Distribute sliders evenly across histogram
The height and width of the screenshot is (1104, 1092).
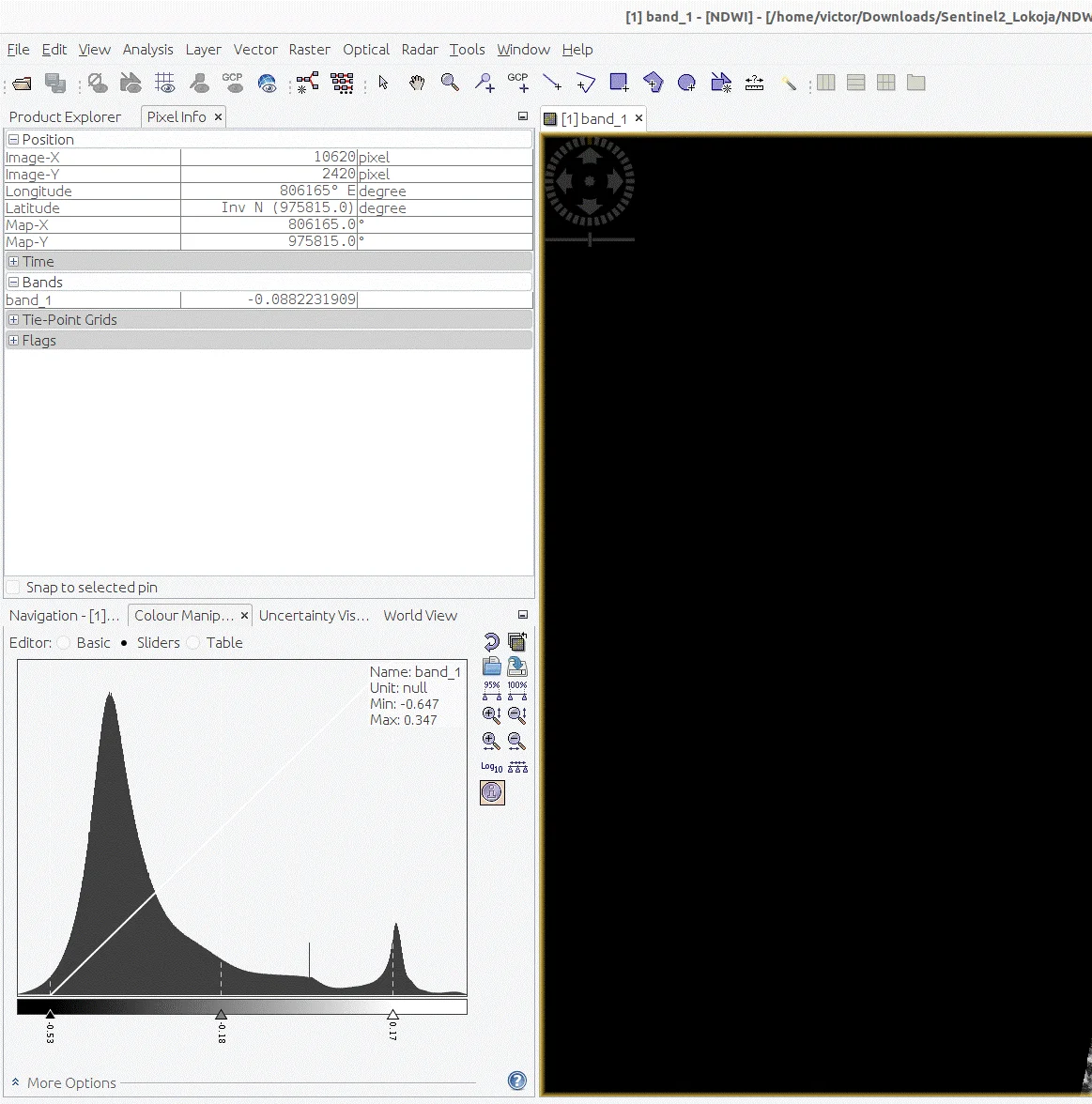pos(517,766)
